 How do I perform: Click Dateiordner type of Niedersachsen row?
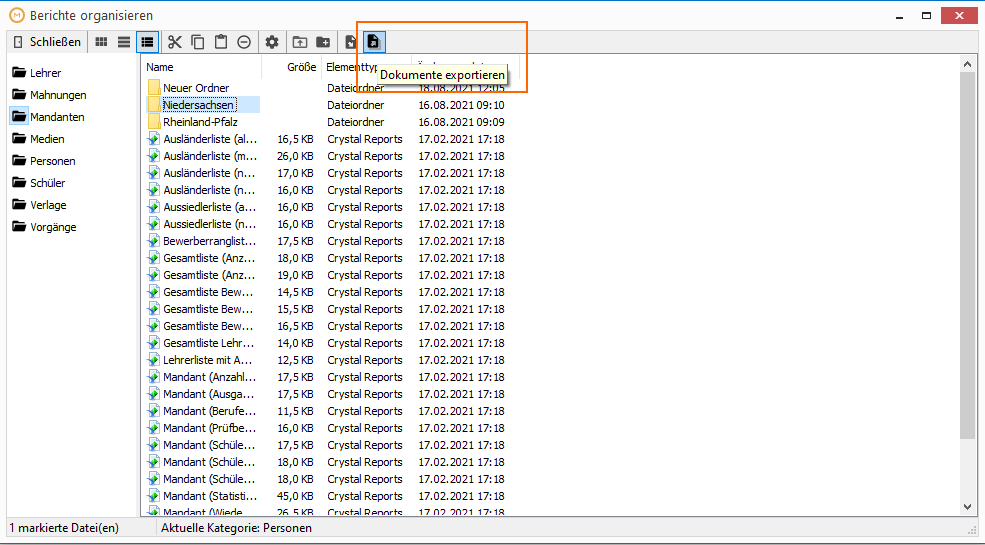pos(356,105)
